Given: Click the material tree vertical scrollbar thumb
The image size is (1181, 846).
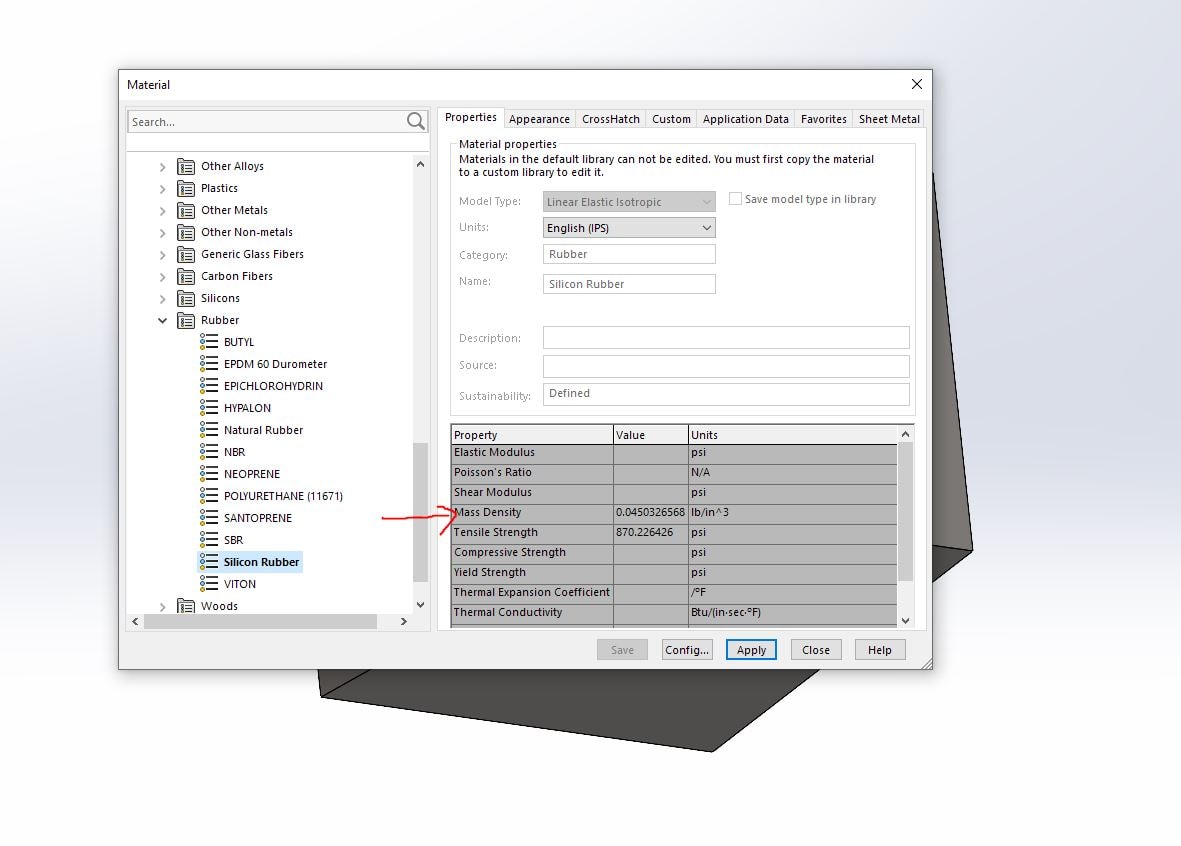Looking at the screenshot, I should tap(420, 512).
